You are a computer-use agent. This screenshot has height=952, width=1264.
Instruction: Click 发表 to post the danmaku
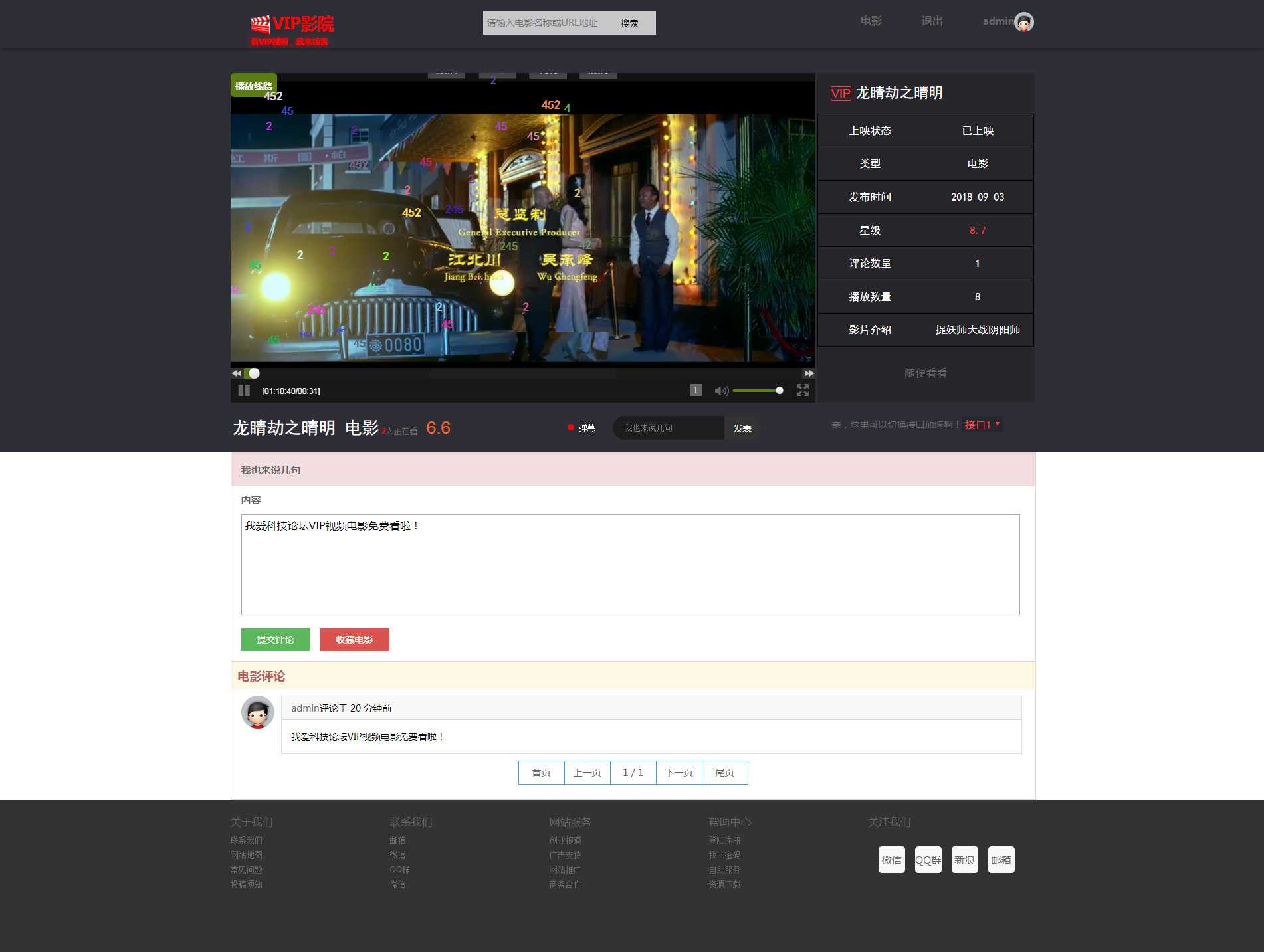pos(742,428)
